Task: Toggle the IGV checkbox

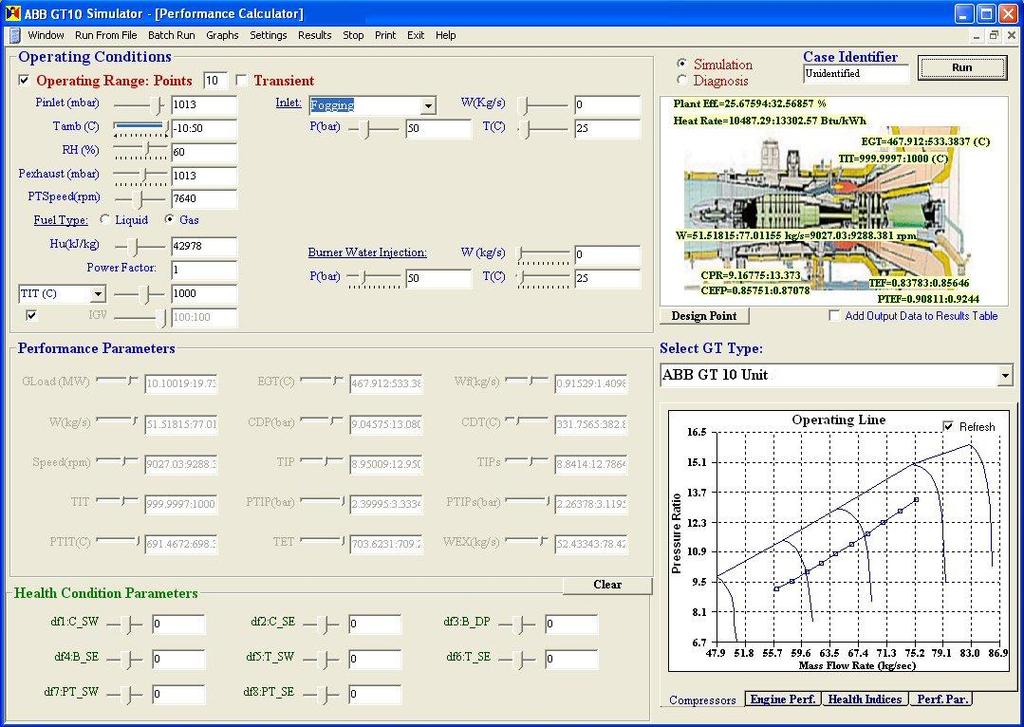Action: click(31, 315)
